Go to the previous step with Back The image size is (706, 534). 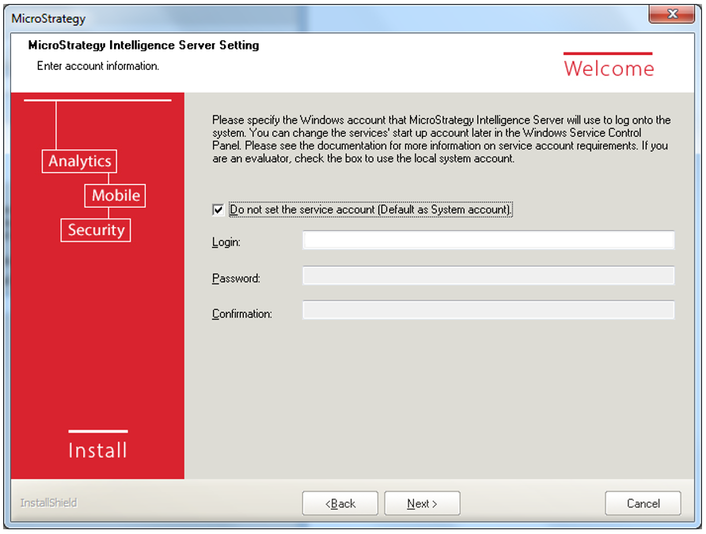(341, 503)
